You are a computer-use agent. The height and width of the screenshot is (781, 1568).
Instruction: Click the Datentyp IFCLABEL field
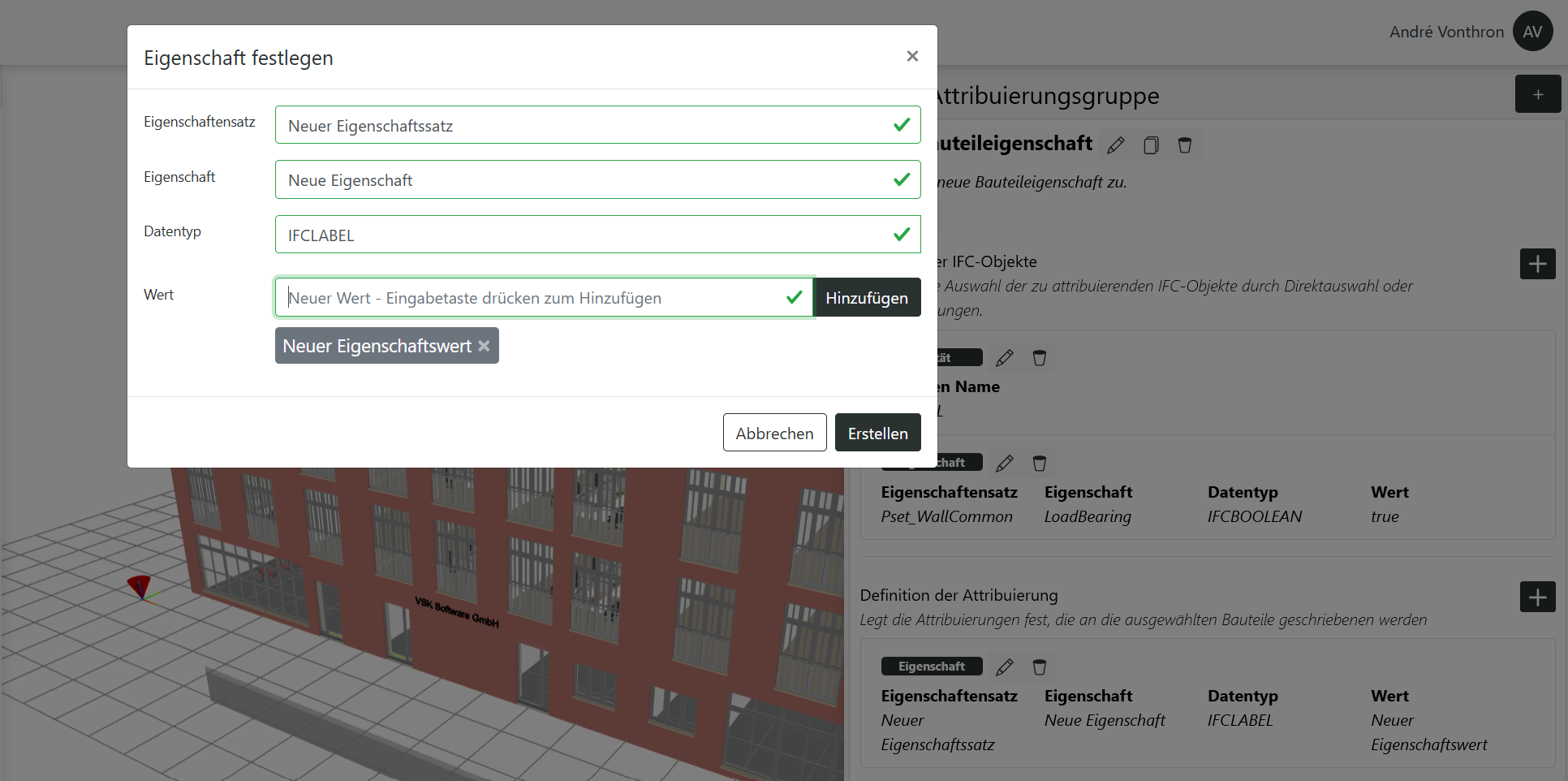[x=597, y=235]
